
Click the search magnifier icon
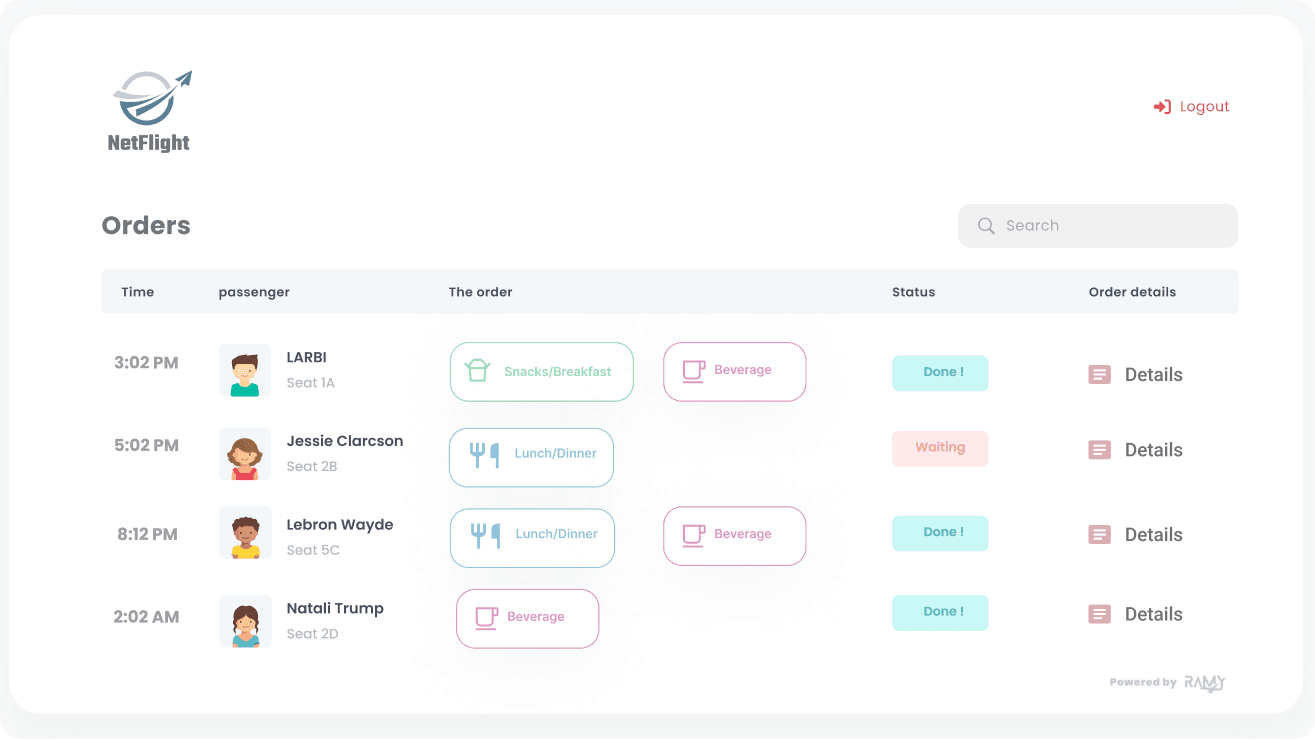[986, 226]
